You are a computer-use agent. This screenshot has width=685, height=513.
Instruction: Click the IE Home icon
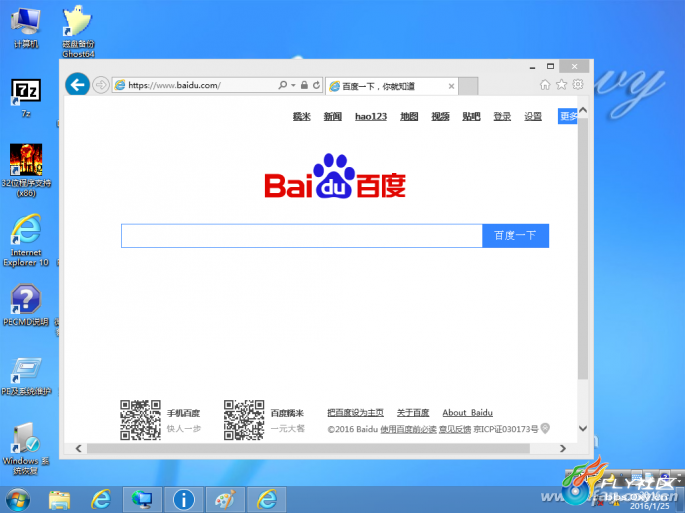(545, 84)
